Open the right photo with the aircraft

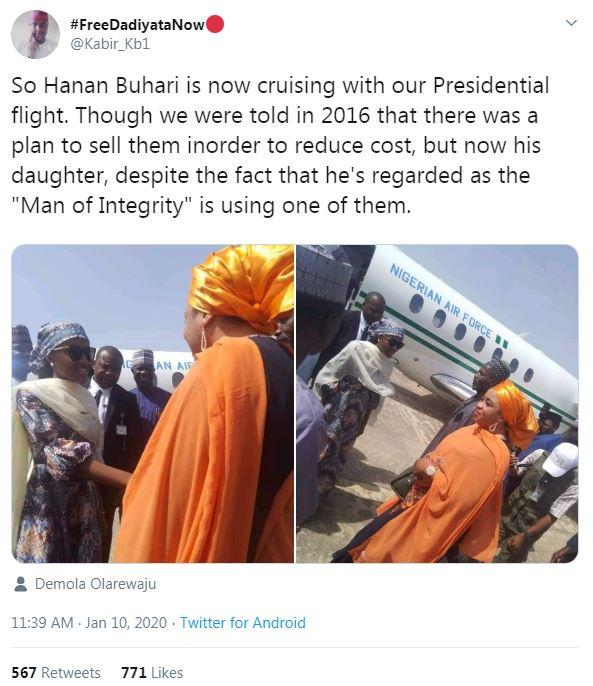437,403
